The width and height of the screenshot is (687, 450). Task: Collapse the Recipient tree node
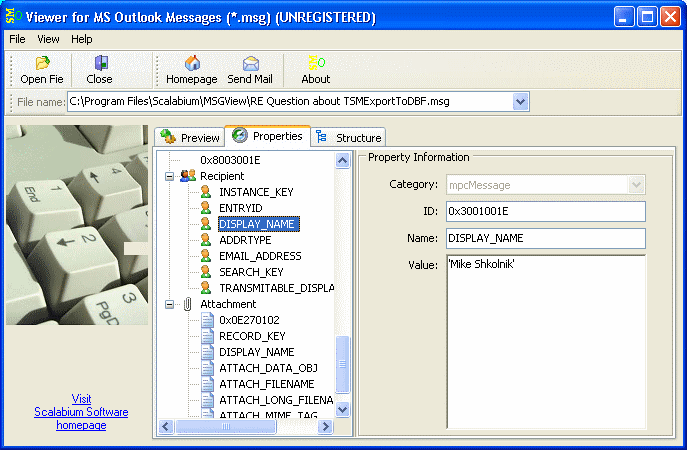click(169, 176)
